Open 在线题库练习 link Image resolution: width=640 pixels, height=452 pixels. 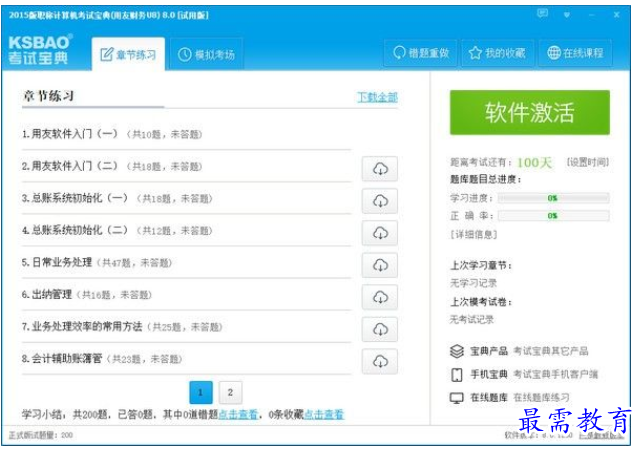click(x=541, y=397)
